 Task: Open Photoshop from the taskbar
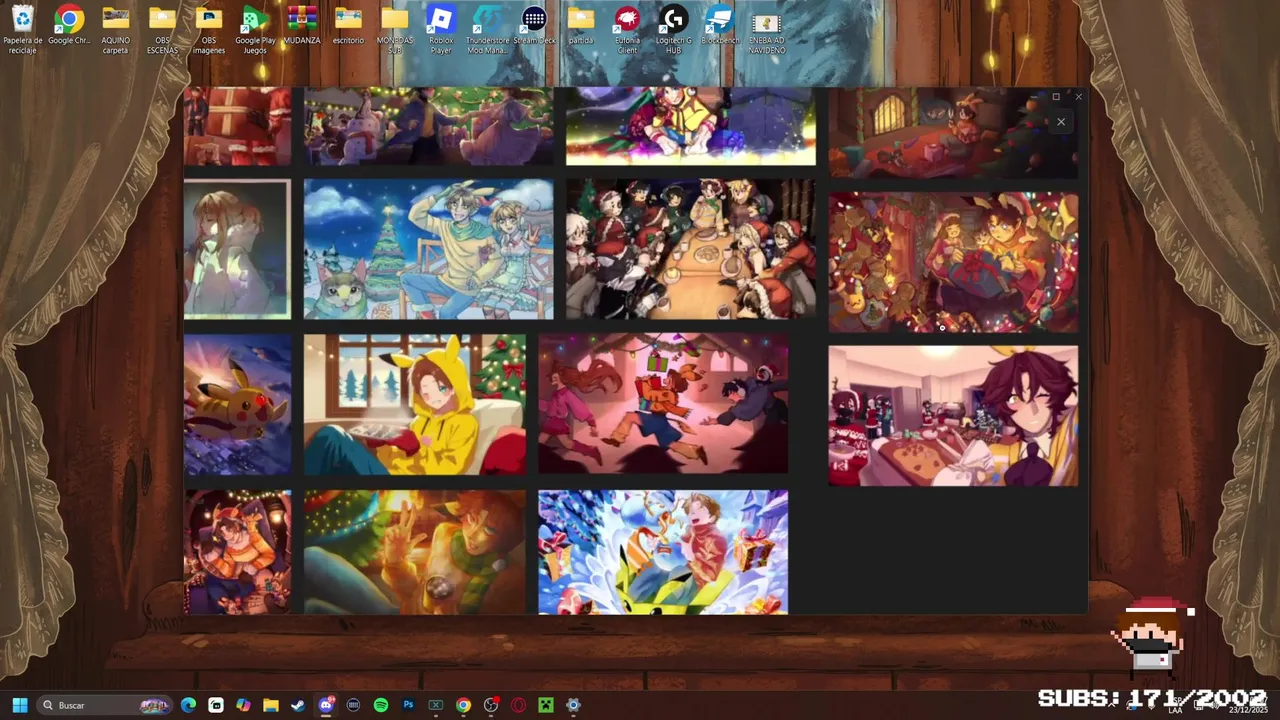pos(408,705)
